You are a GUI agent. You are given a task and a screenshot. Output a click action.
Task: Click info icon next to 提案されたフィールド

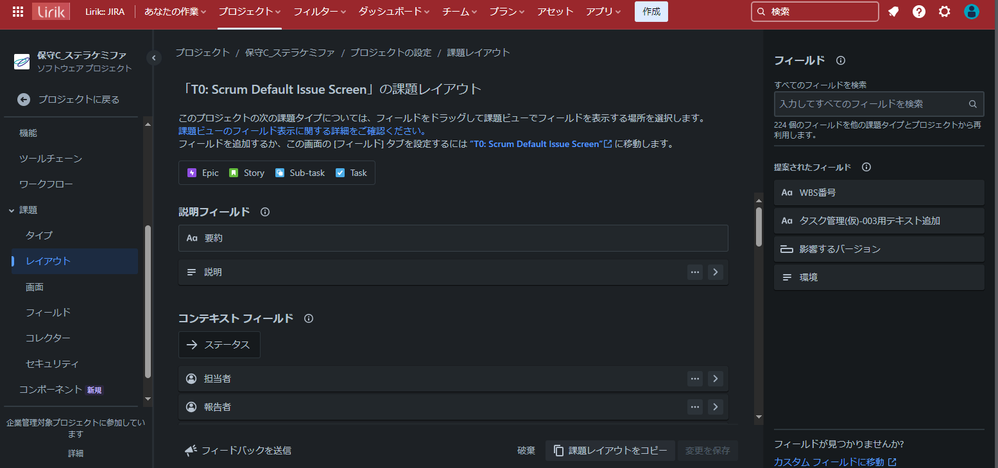(x=866, y=167)
